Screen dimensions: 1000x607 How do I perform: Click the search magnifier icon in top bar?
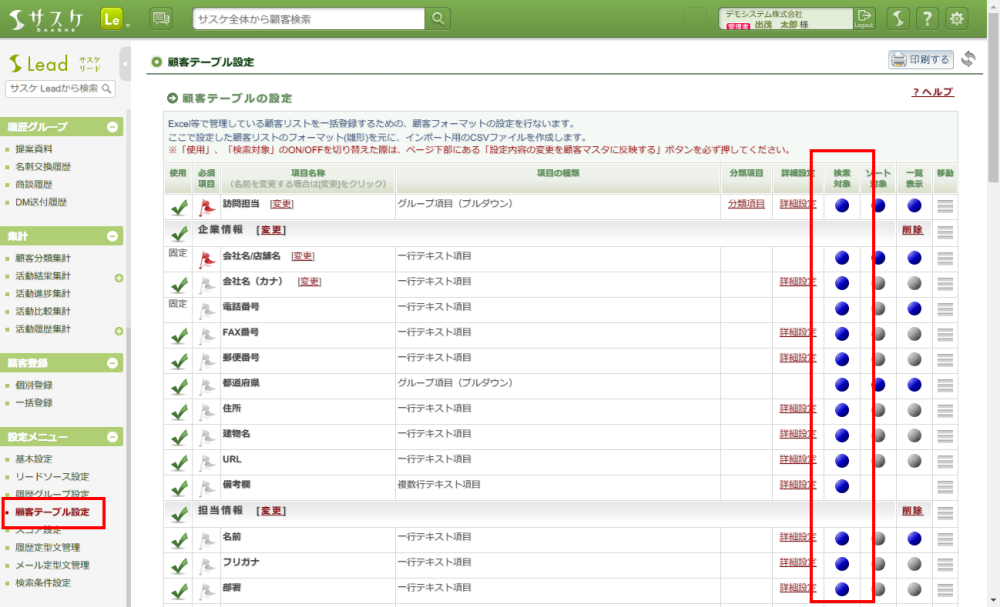point(438,19)
